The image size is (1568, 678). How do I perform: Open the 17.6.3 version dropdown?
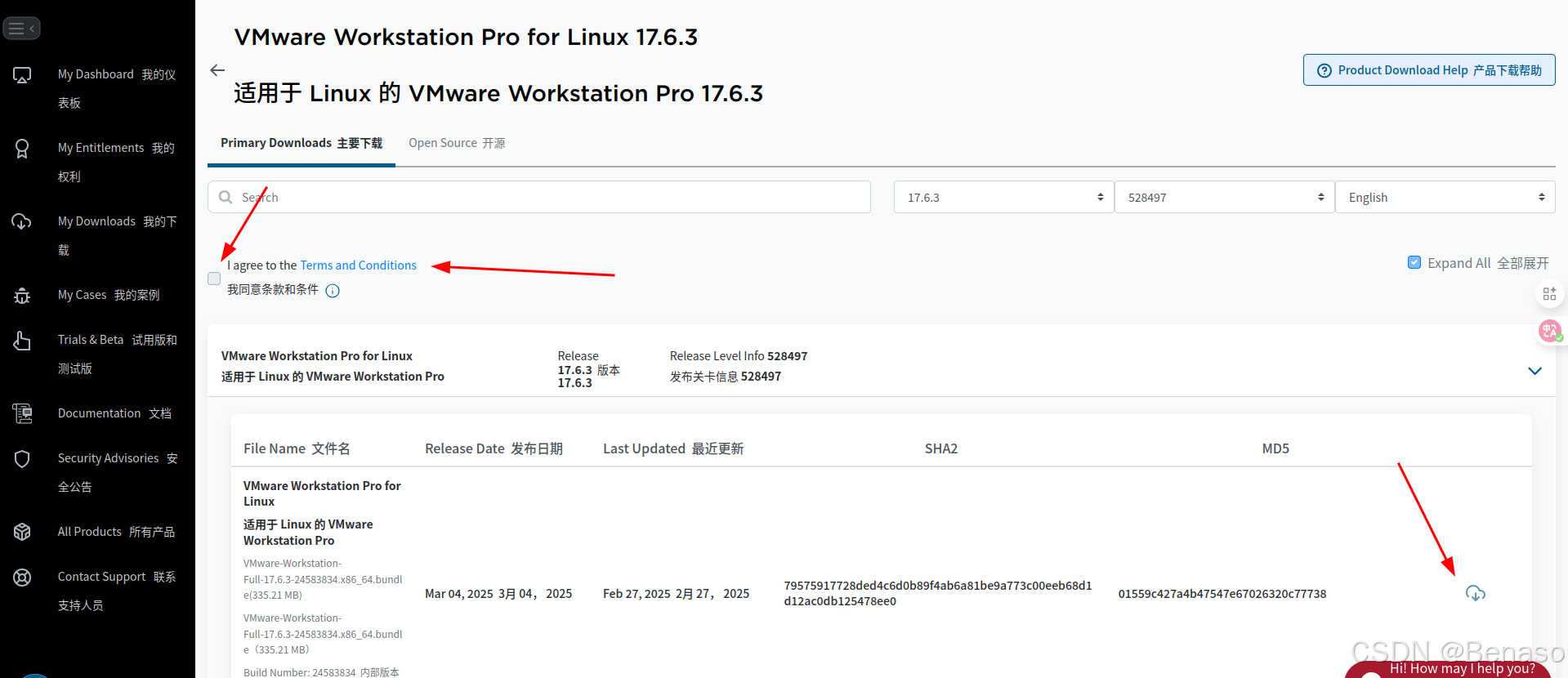point(1003,197)
